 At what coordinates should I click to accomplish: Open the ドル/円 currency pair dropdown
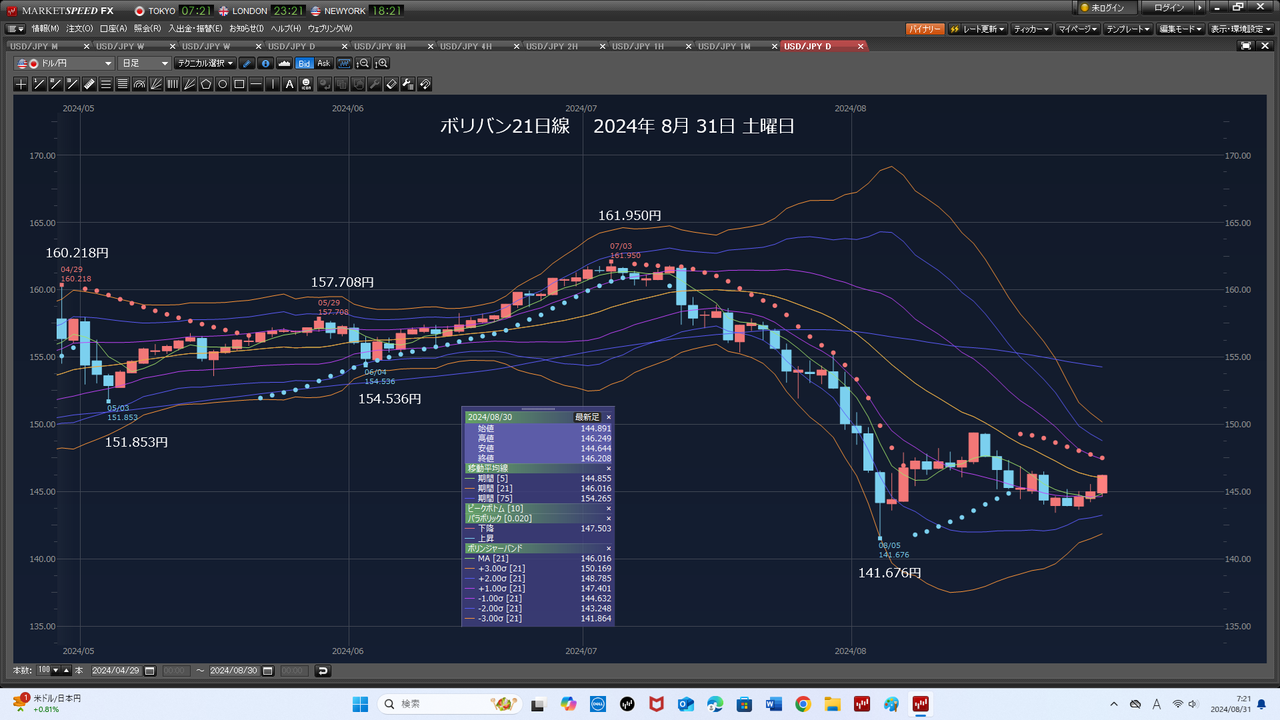coord(64,63)
